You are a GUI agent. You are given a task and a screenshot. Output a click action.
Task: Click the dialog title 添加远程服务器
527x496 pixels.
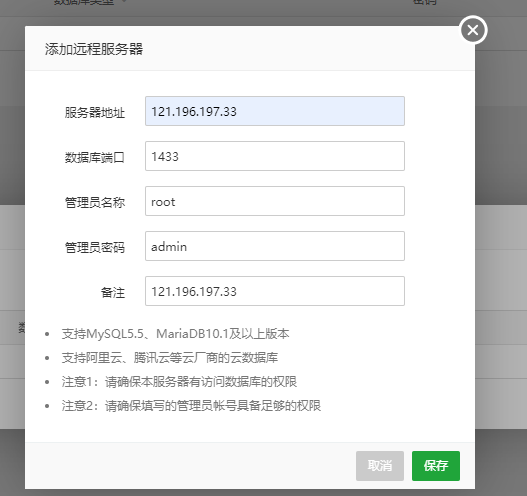click(94, 49)
